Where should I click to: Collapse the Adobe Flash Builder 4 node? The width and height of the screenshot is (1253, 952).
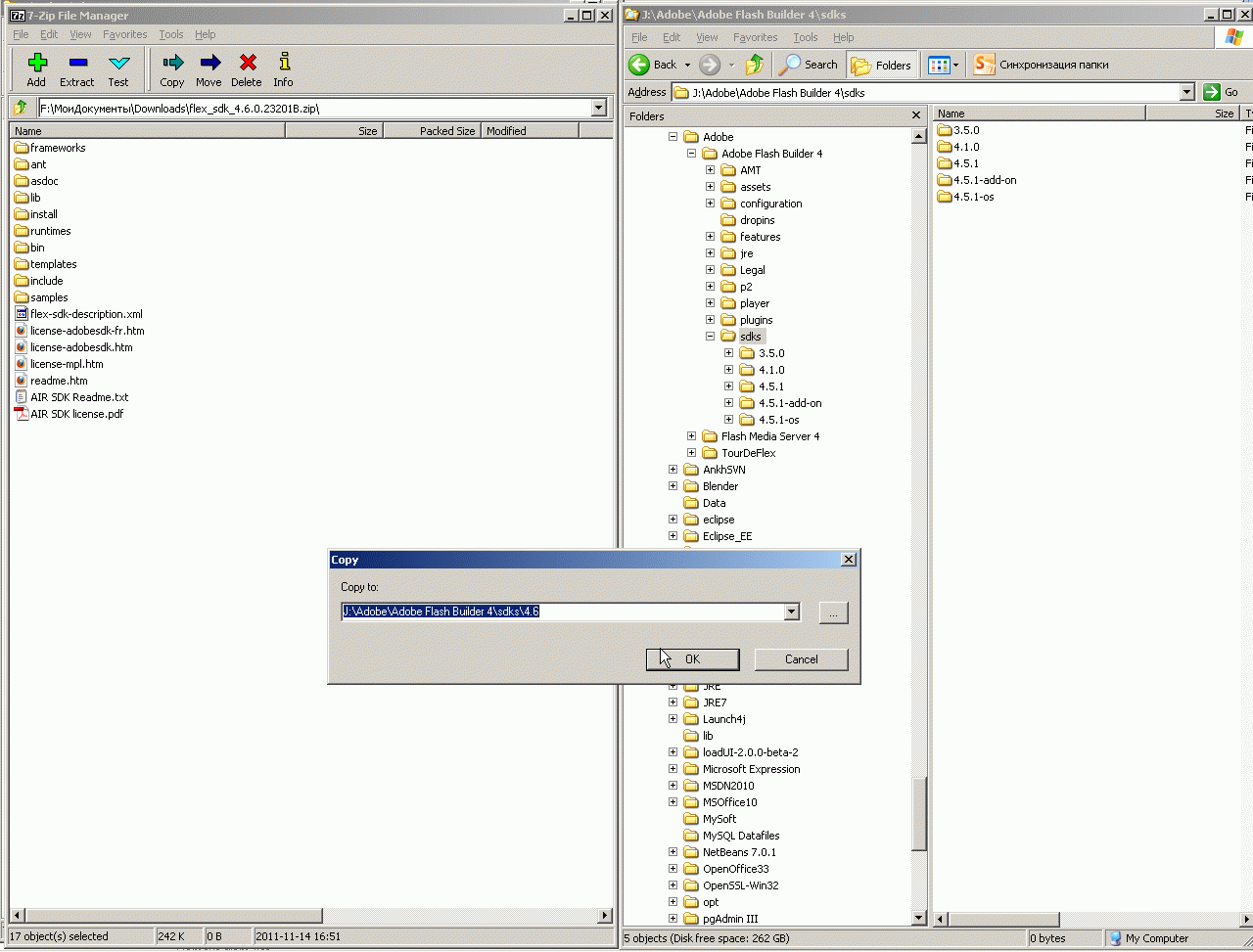[x=692, y=154]
